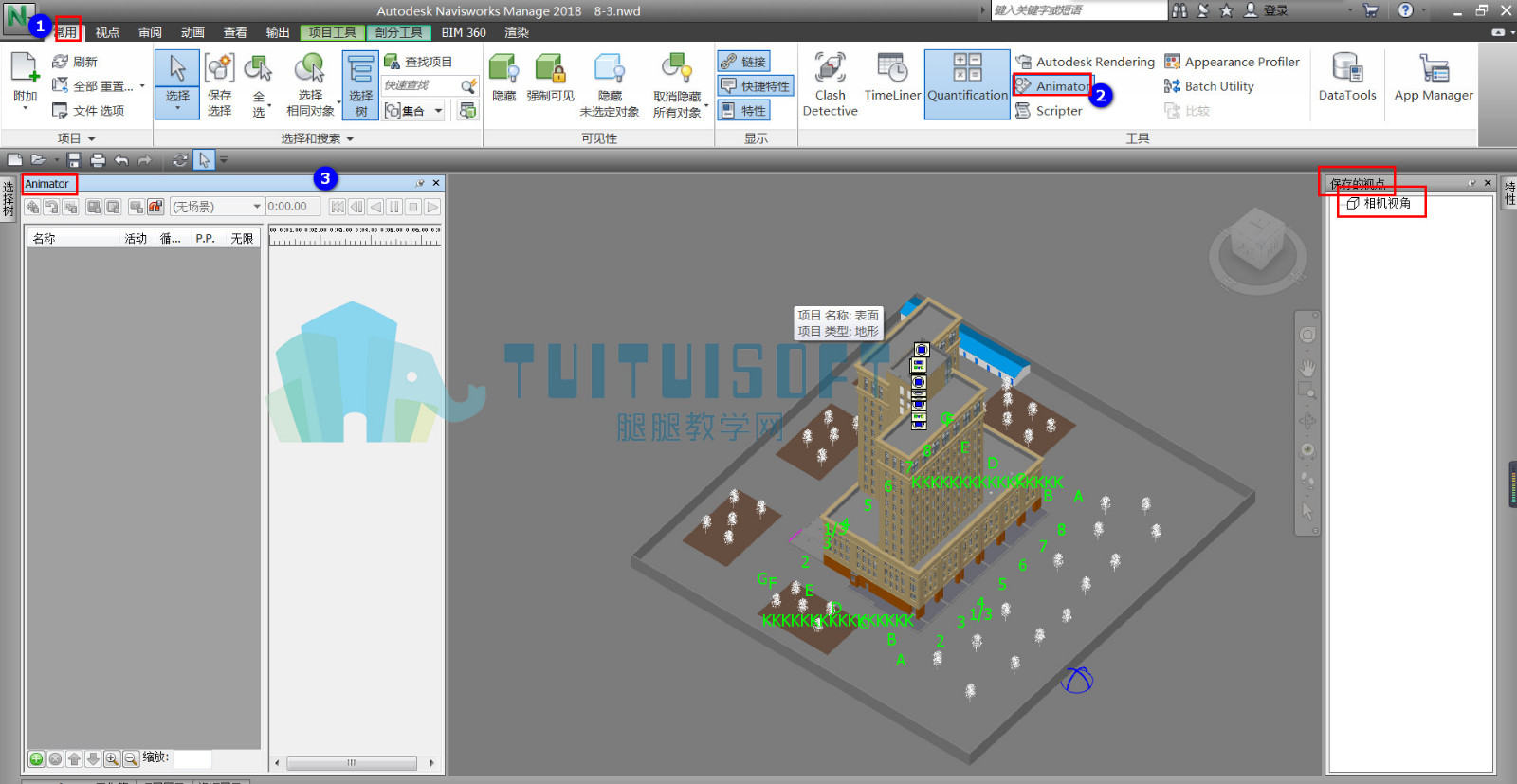Click the Save Selection icon
Screen dimensions: 1517x784
[x=219, y=84]
